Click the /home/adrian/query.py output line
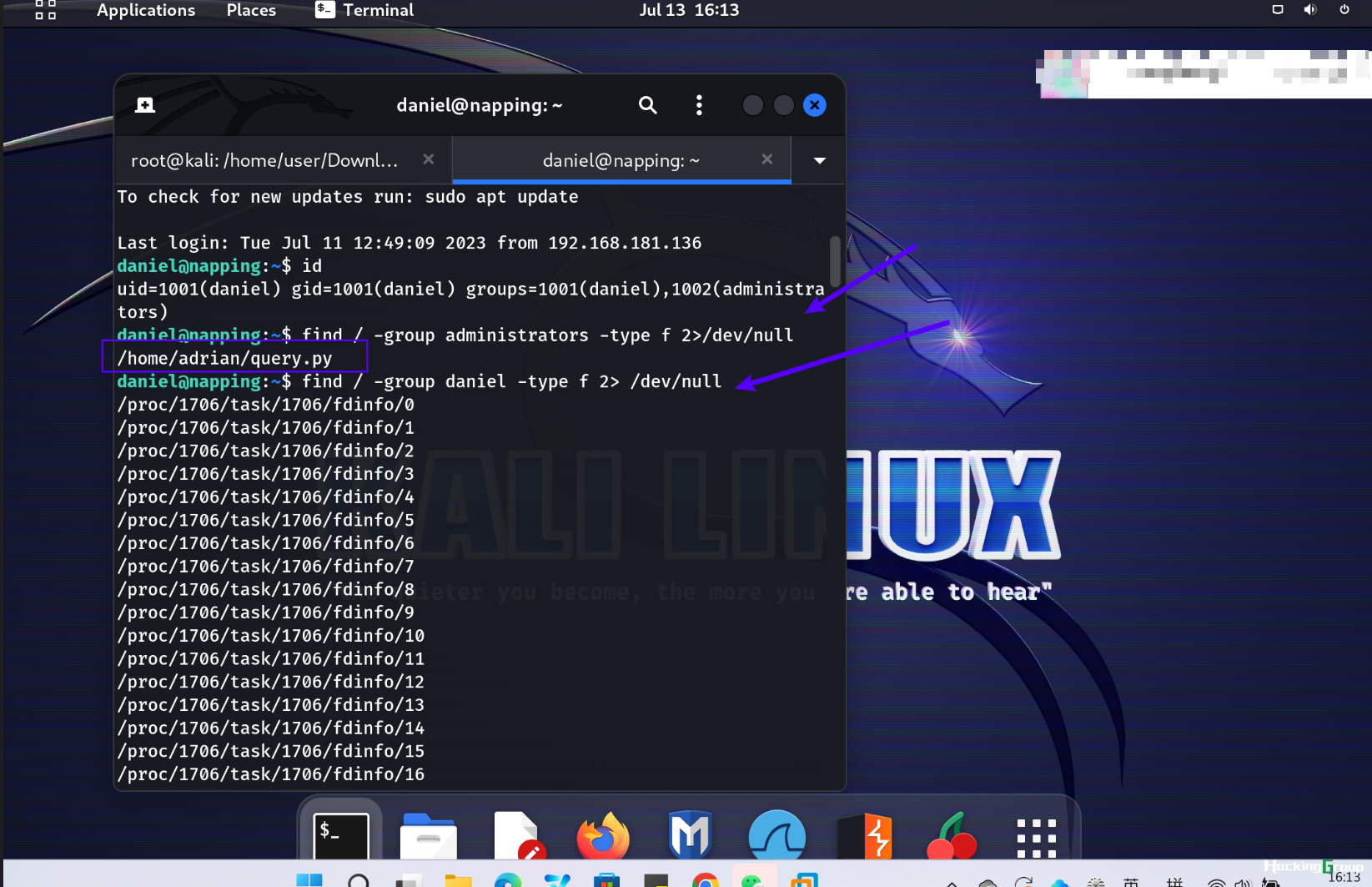1372x887 pixels. pyautogui.click(x=225, y=359)
